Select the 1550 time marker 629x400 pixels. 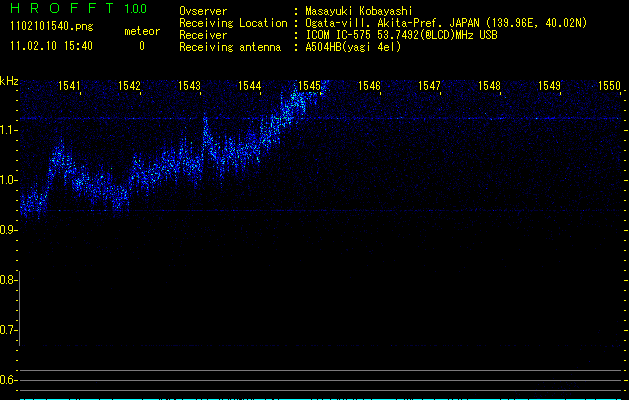pos(610,87)
